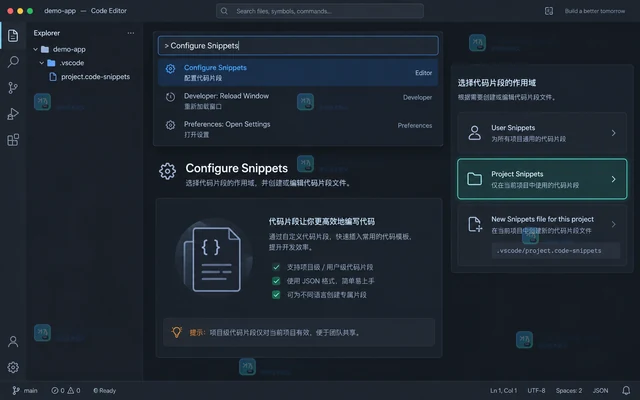Click Ln 1, Col 1 in status bar
Screen dimensions: 640x400
503,391
